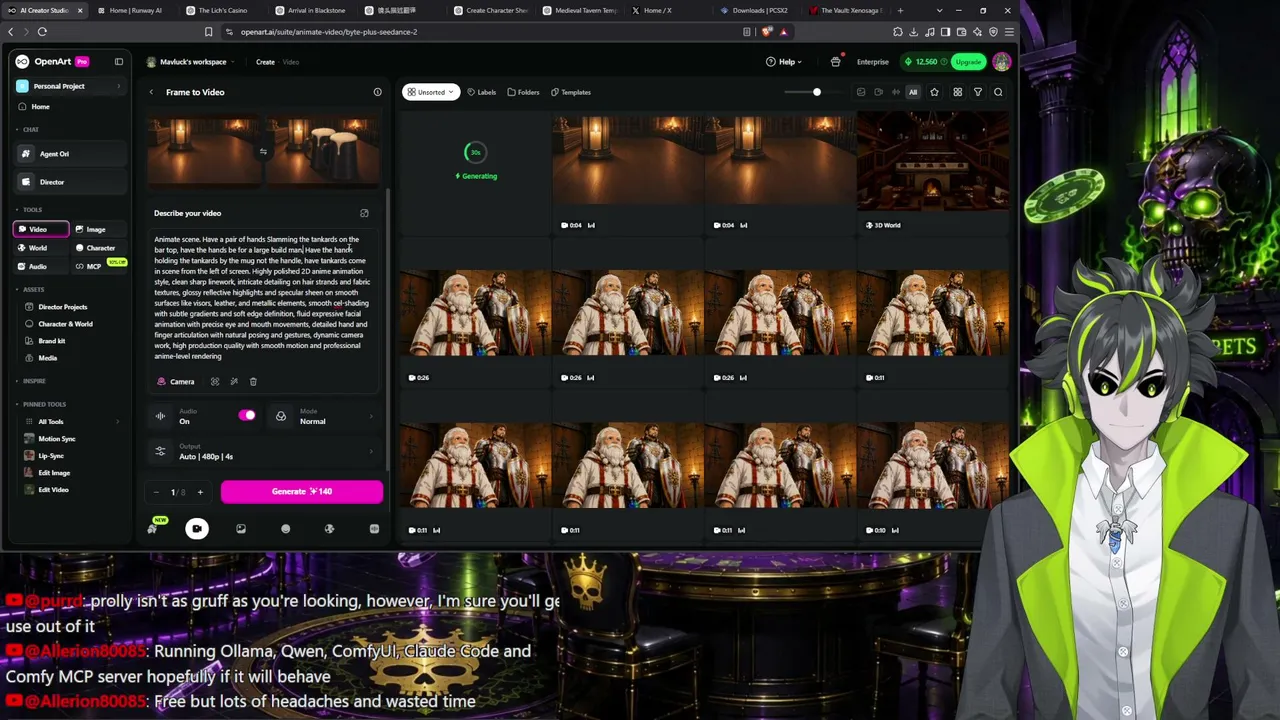Delete the prompt with the trash icon
The width and height of the screenshot is (1280, 720).
[x=253, y=381]
